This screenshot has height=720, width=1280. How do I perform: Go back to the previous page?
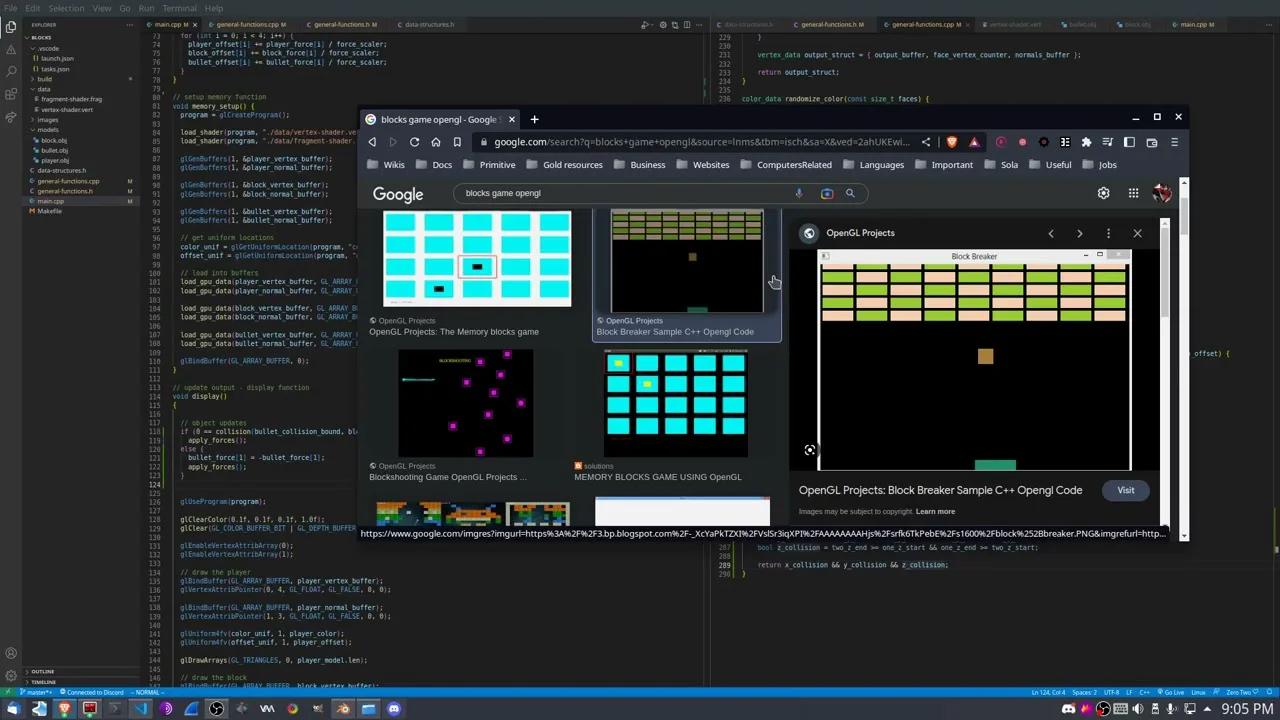[x=372, y=142]
